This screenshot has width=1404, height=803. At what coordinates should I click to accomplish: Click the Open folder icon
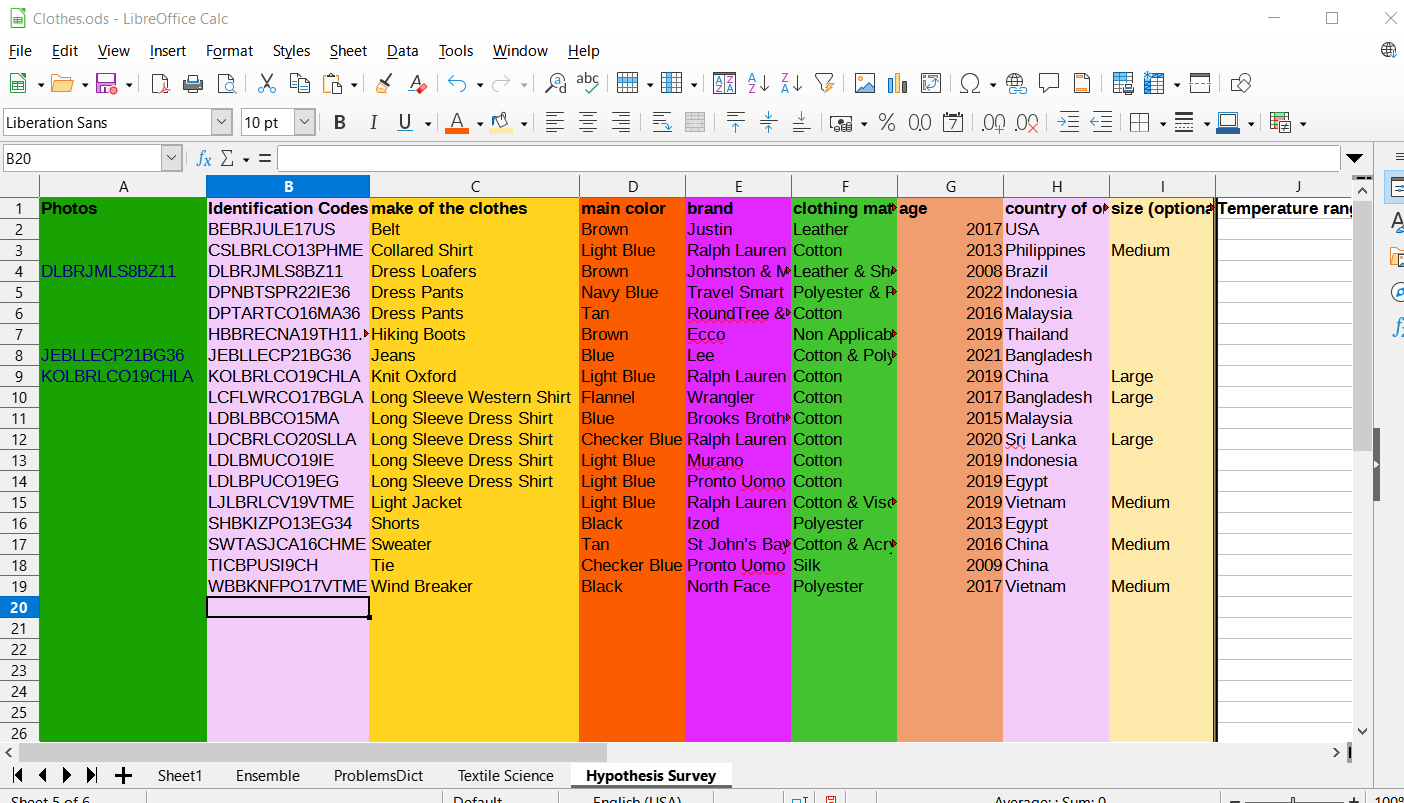62,84
